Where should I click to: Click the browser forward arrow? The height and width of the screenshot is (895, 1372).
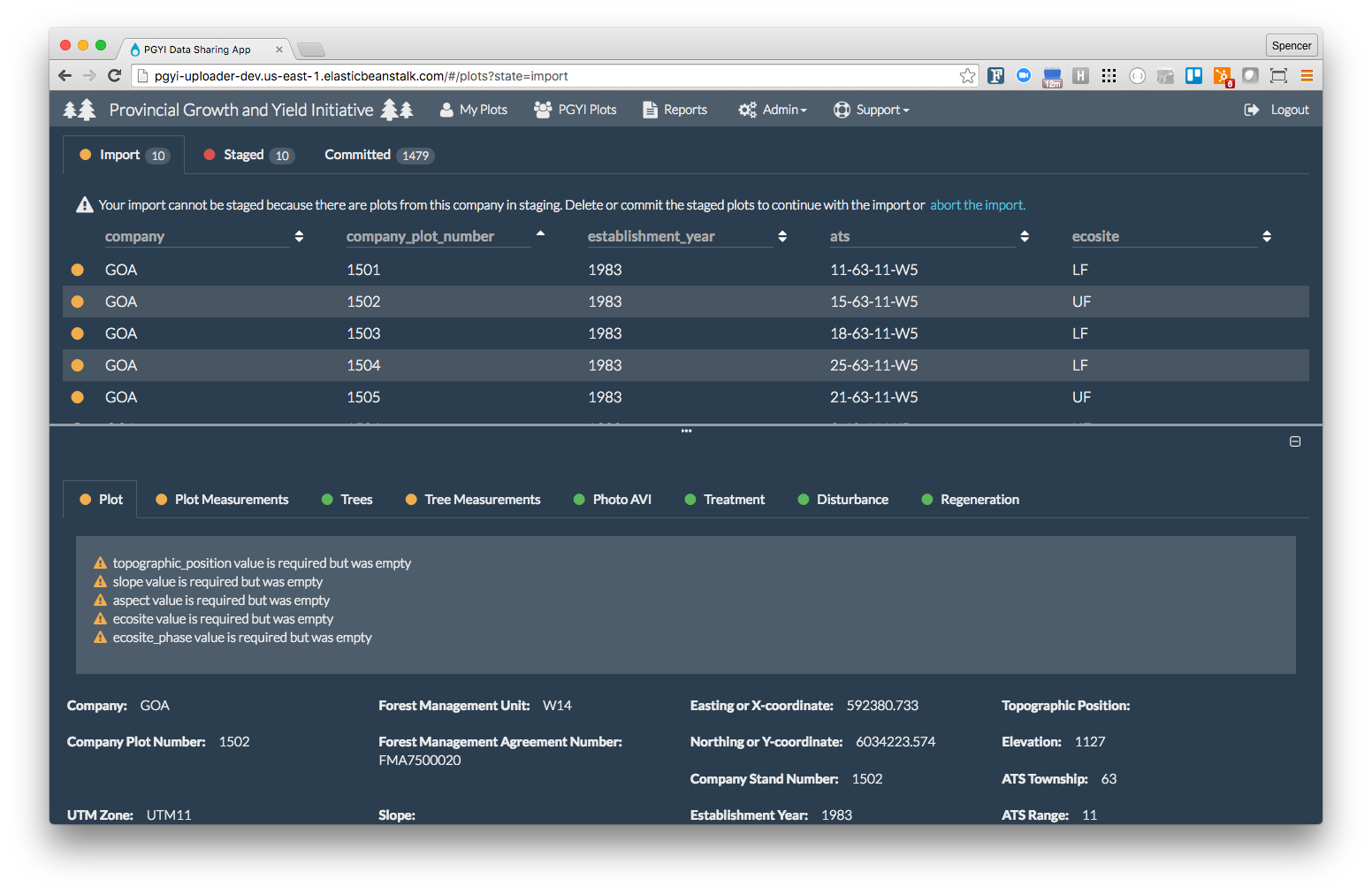(x=89, y=76)
